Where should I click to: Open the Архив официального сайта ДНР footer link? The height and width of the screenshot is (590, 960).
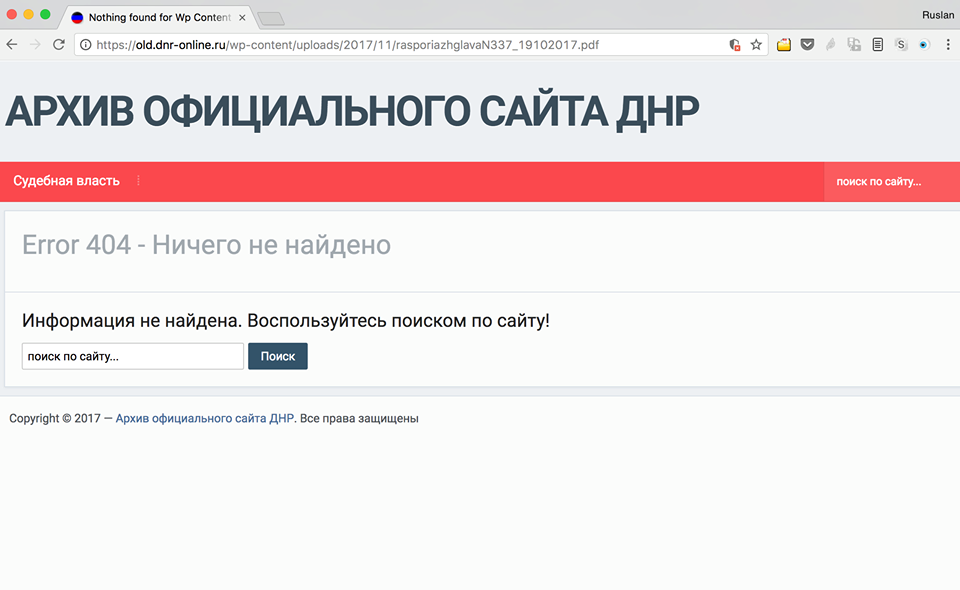(204, 419)
